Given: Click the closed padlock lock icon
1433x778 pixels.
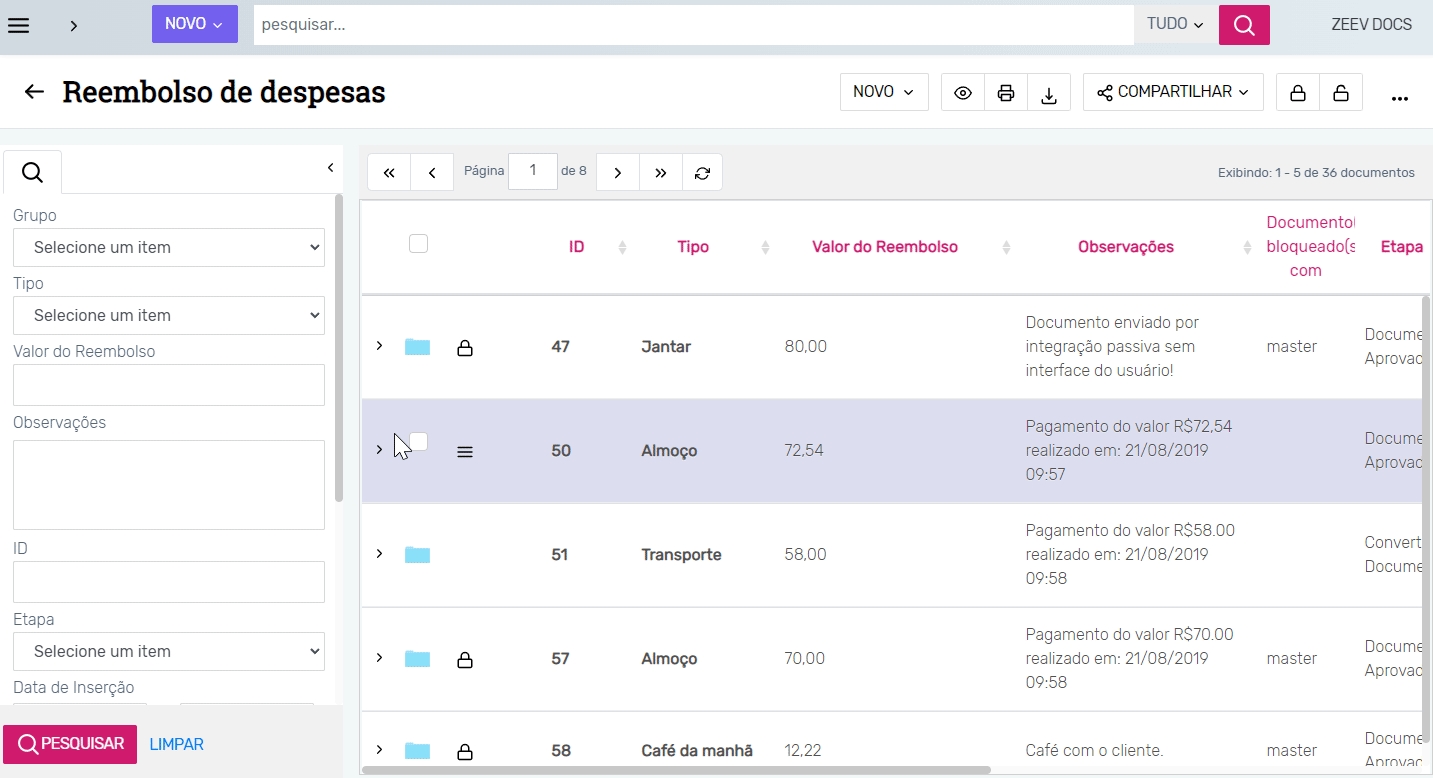Looking at the screenshot, I should point(1297,93).
